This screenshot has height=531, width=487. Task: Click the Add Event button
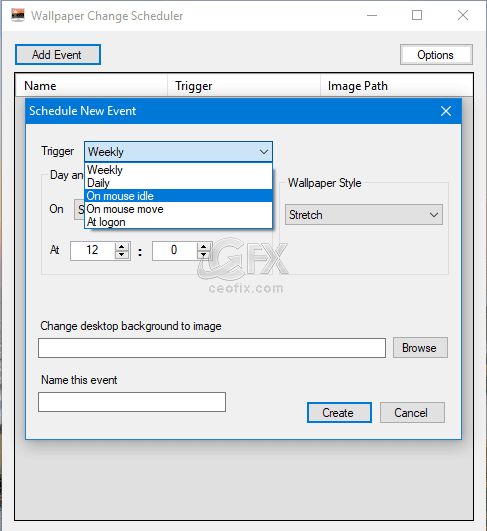click(x=58, y=55)
